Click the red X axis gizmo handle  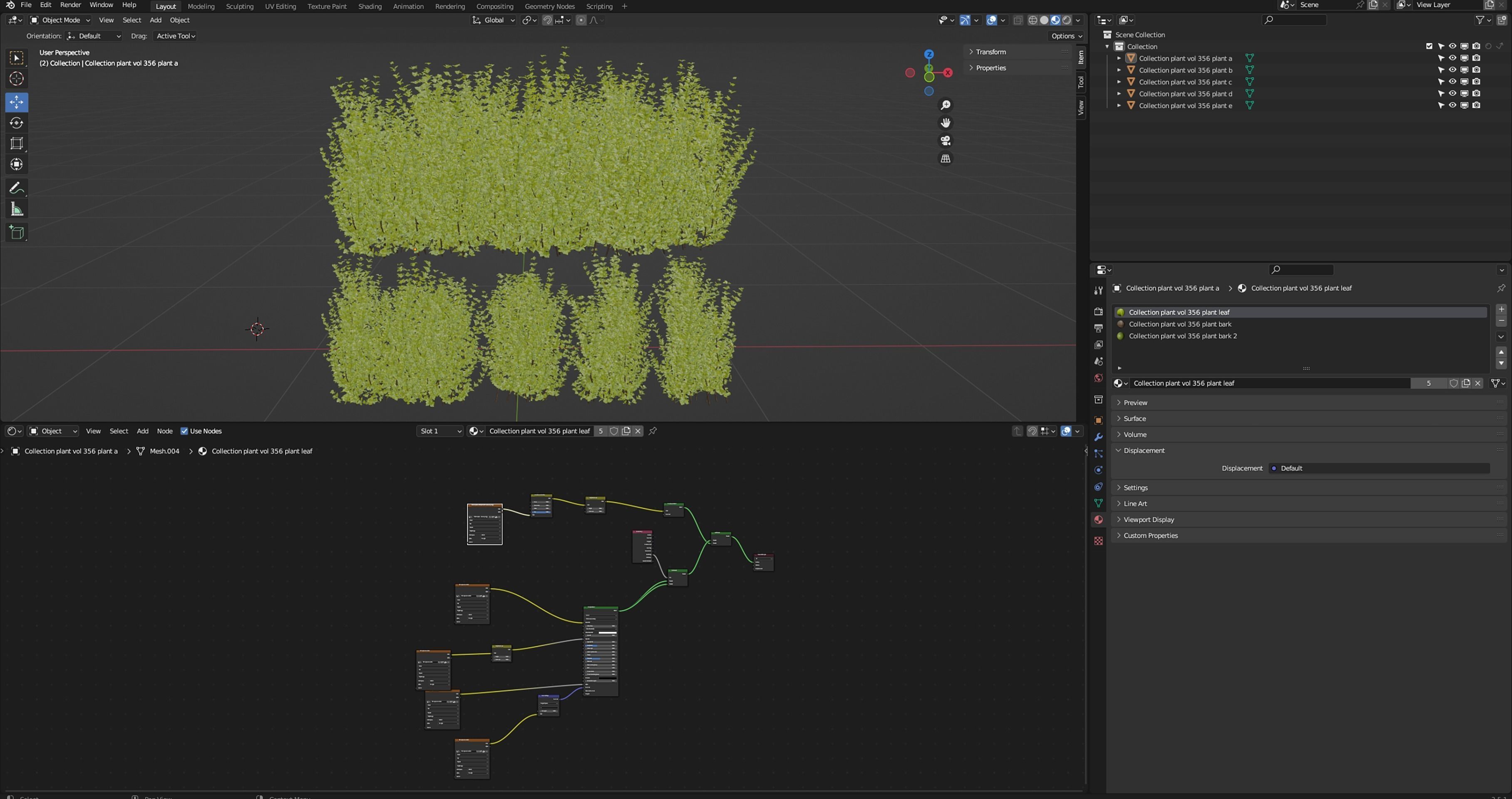point(947,73)
